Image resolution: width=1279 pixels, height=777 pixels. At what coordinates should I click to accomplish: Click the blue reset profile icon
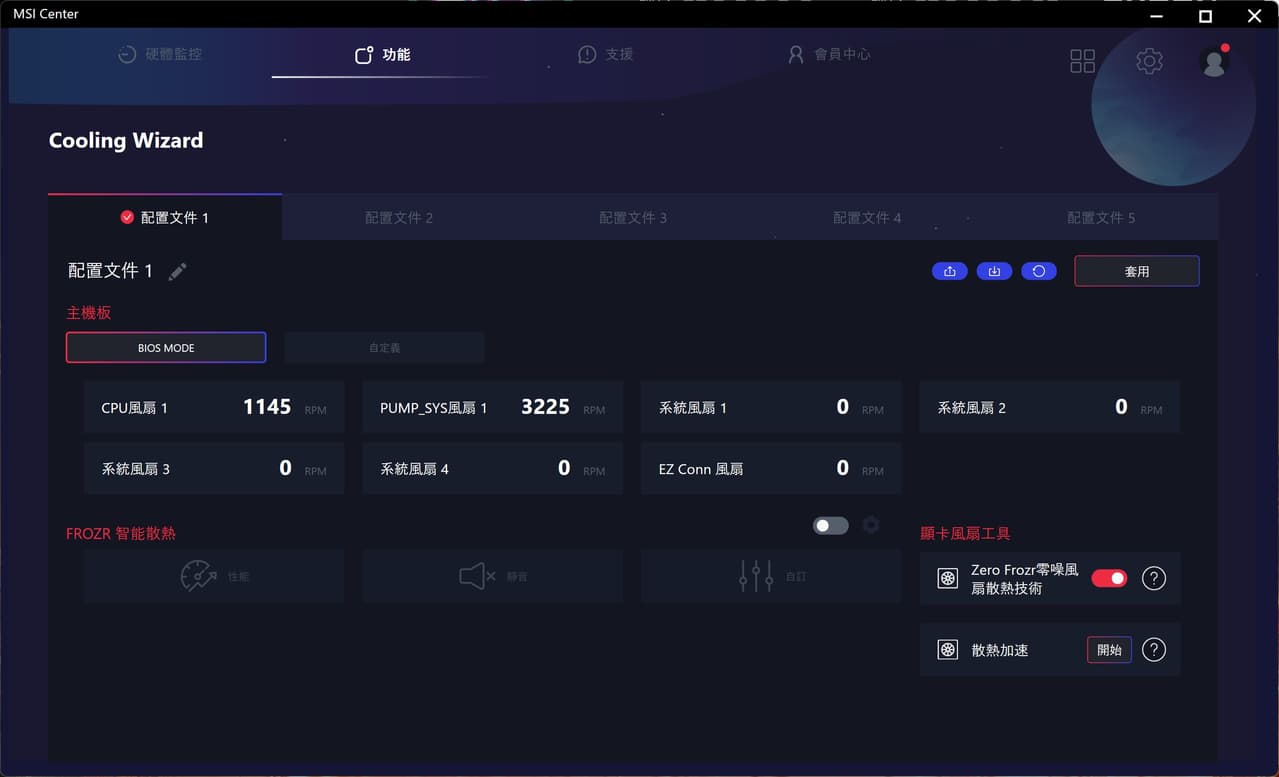[x=1039, y=271]
